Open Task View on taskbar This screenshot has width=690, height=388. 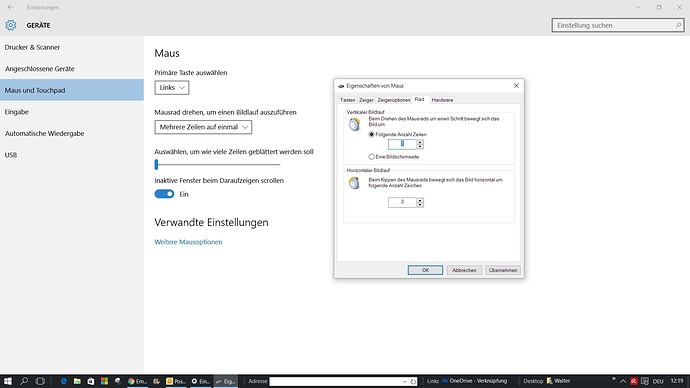[x=40, y=381]
